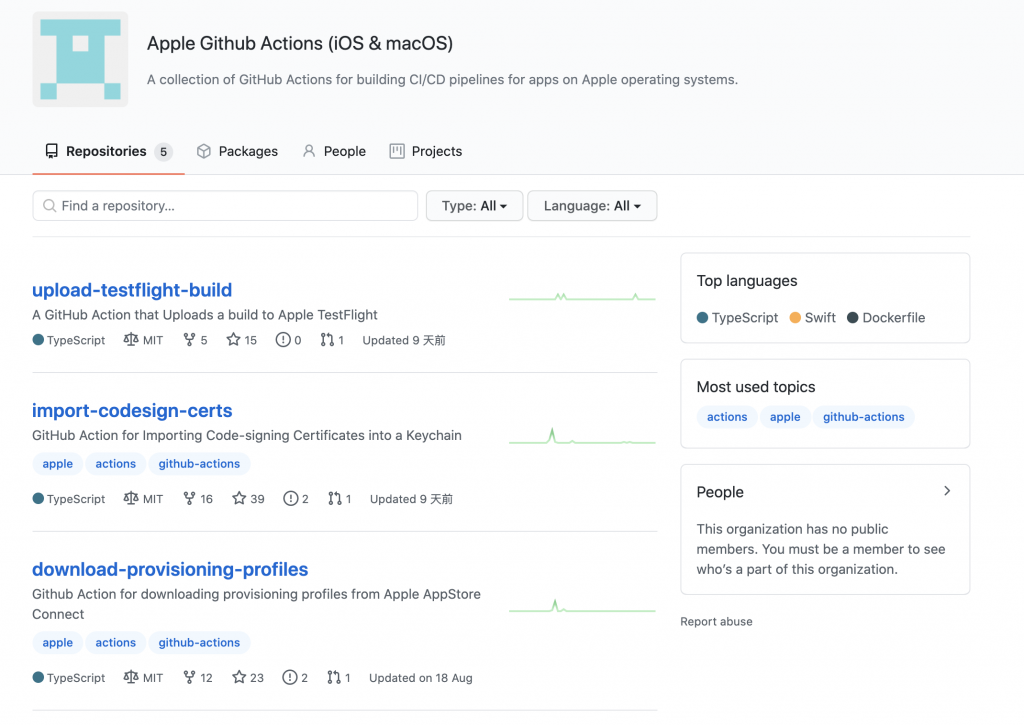
Task: View the activity graph of import-codesign-certs
Action: pyautogui.click(x=583, y=436)
